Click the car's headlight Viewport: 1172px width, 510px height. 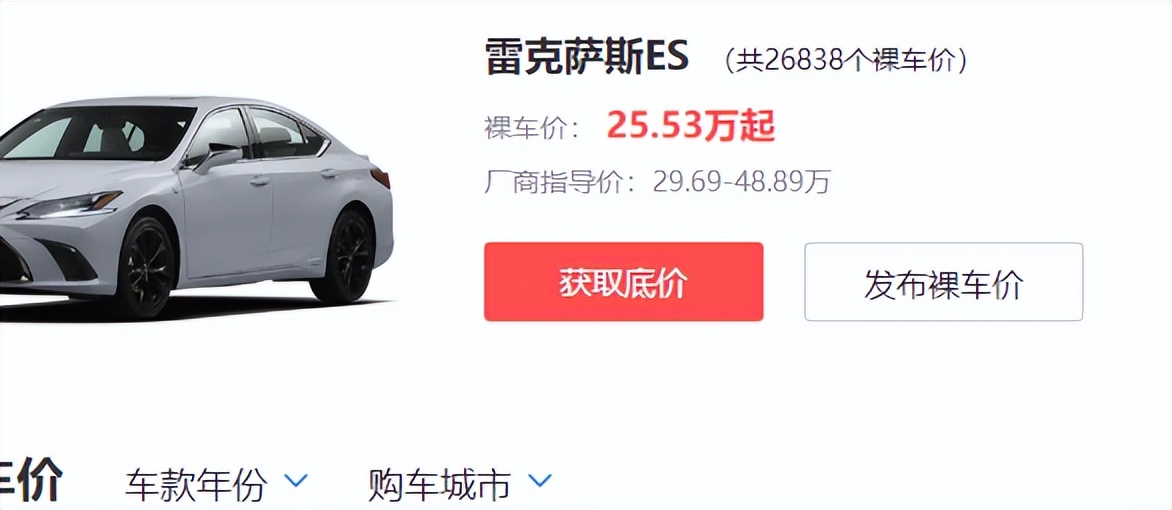[68, 205]
